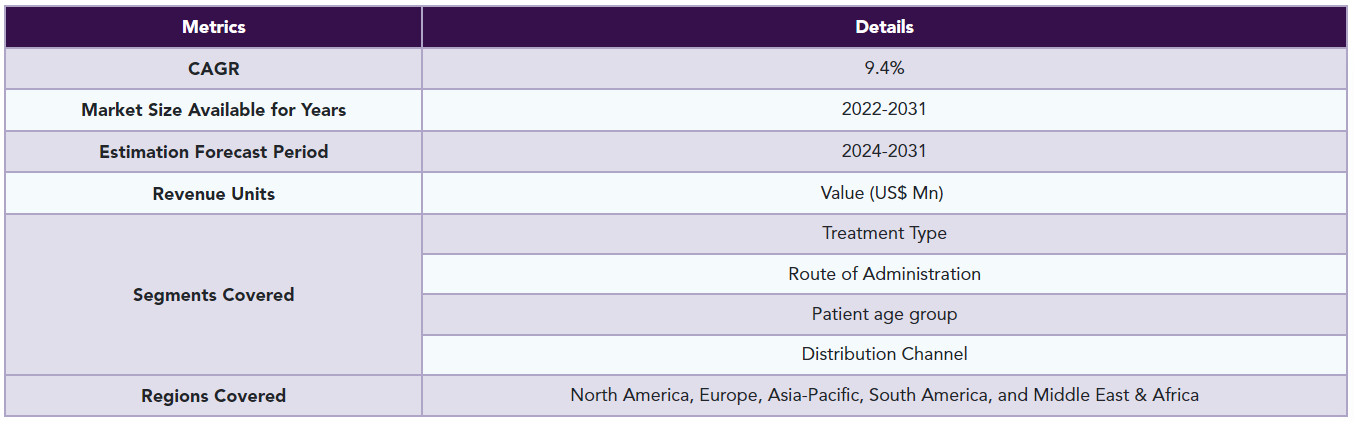This screenshot has height=422, width=1354.
Task: Click the Patient age group segment
Action: [x=884, y=314]
